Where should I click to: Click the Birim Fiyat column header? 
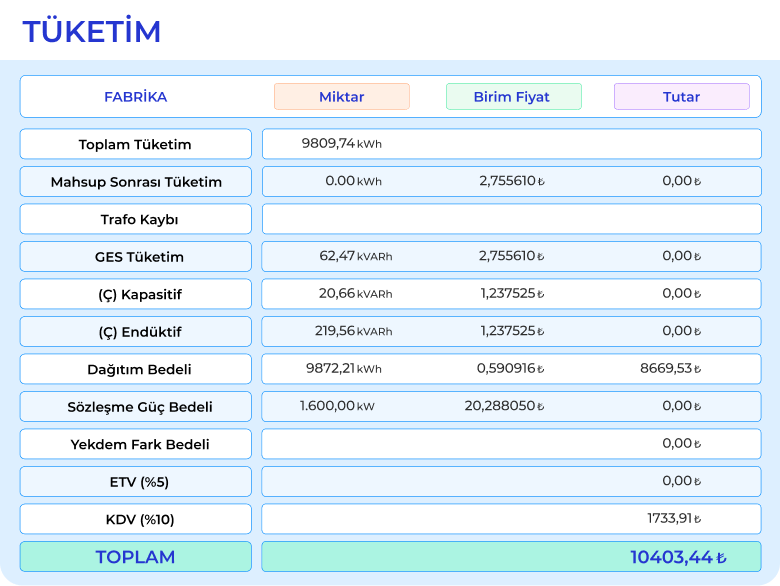[x=514, y=97]
